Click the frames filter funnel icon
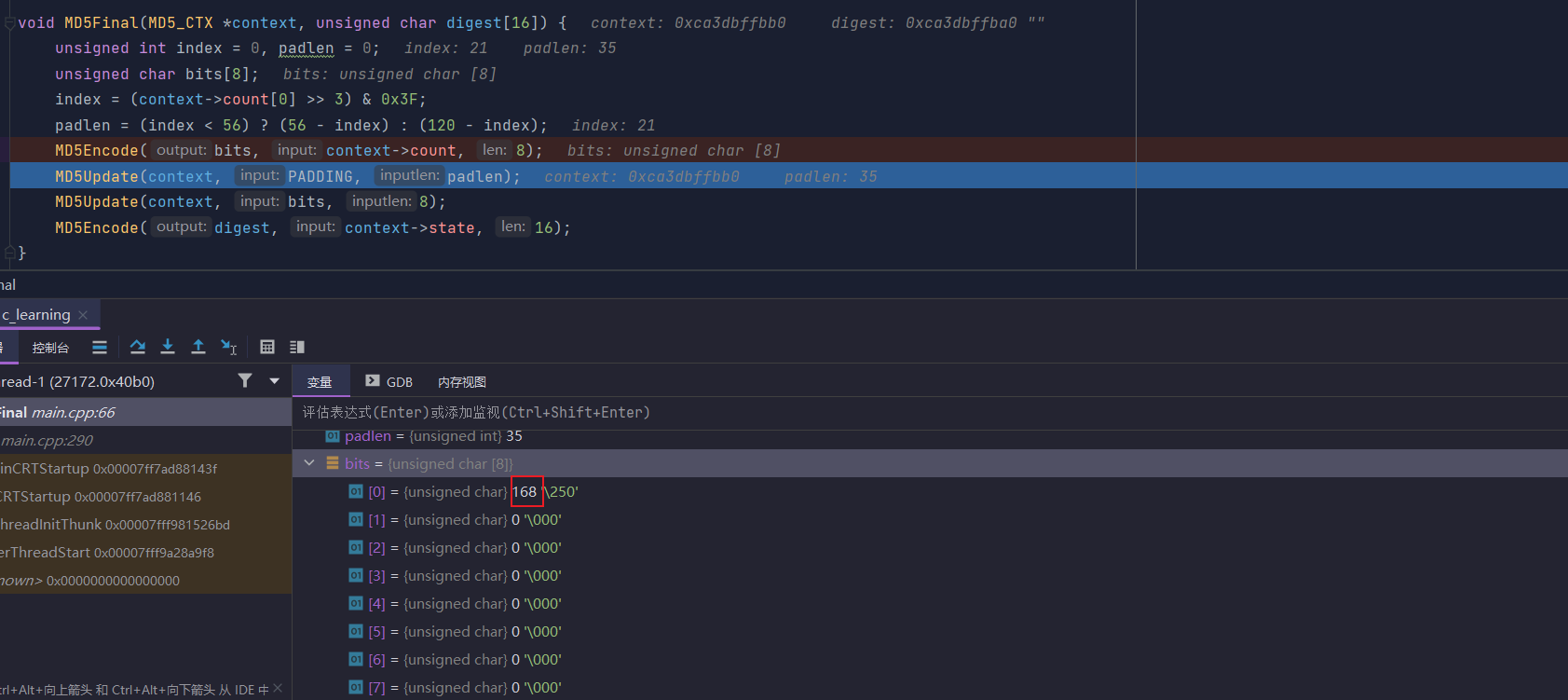 coord(245,380)
